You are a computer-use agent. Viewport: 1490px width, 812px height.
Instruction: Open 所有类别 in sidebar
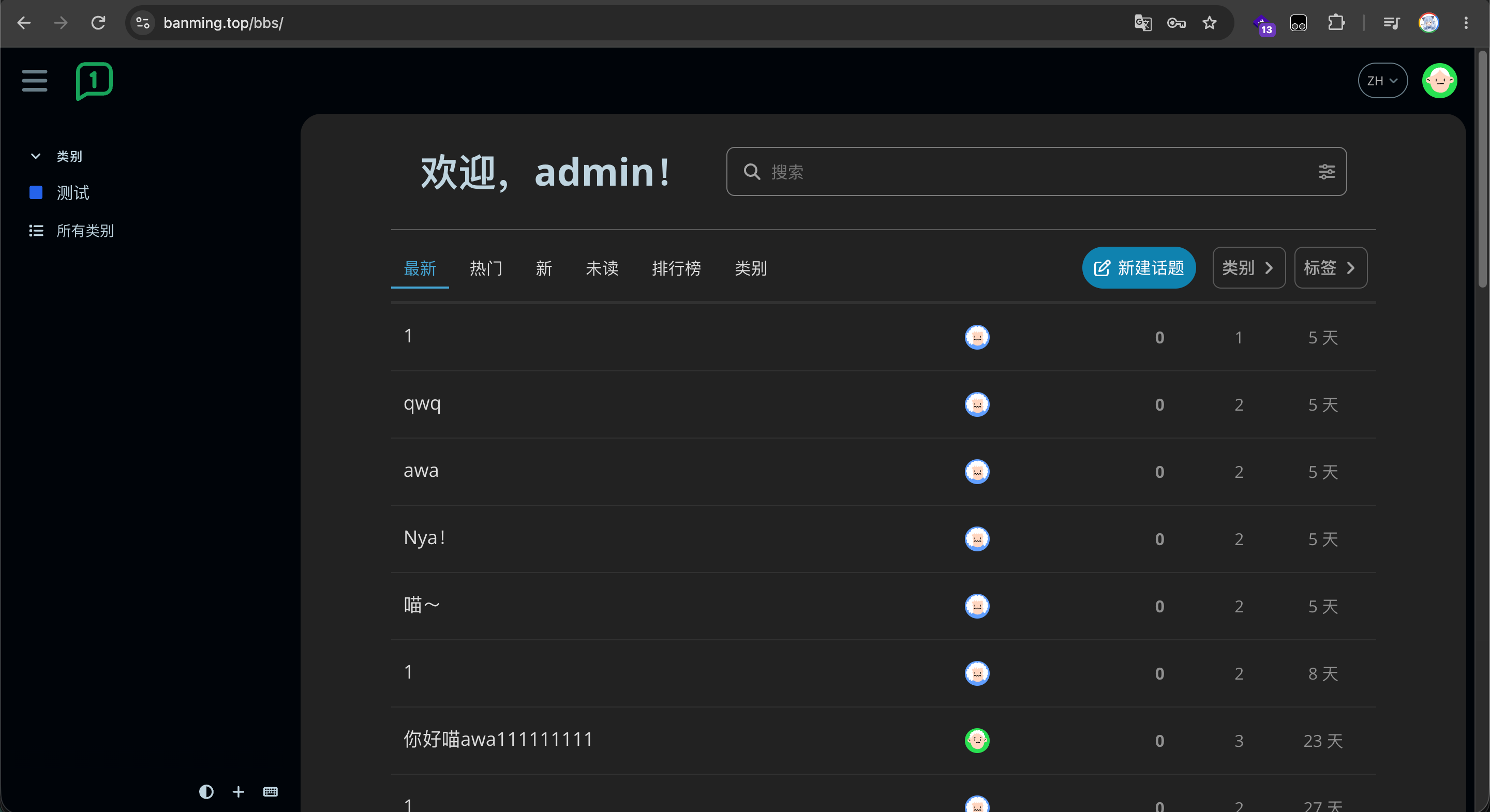click(85, 231)
